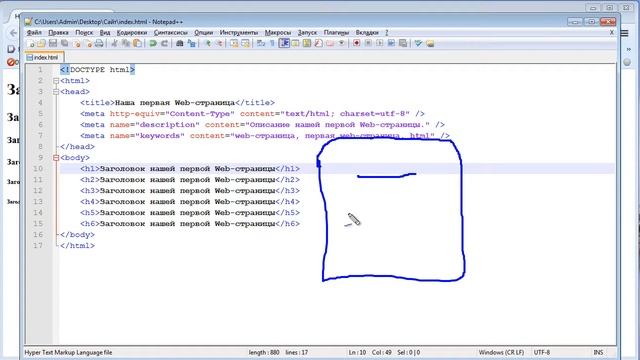This screenshot has width=640, height=360.
Task: Click browser window back arrow button
Action: click(13, 33)
